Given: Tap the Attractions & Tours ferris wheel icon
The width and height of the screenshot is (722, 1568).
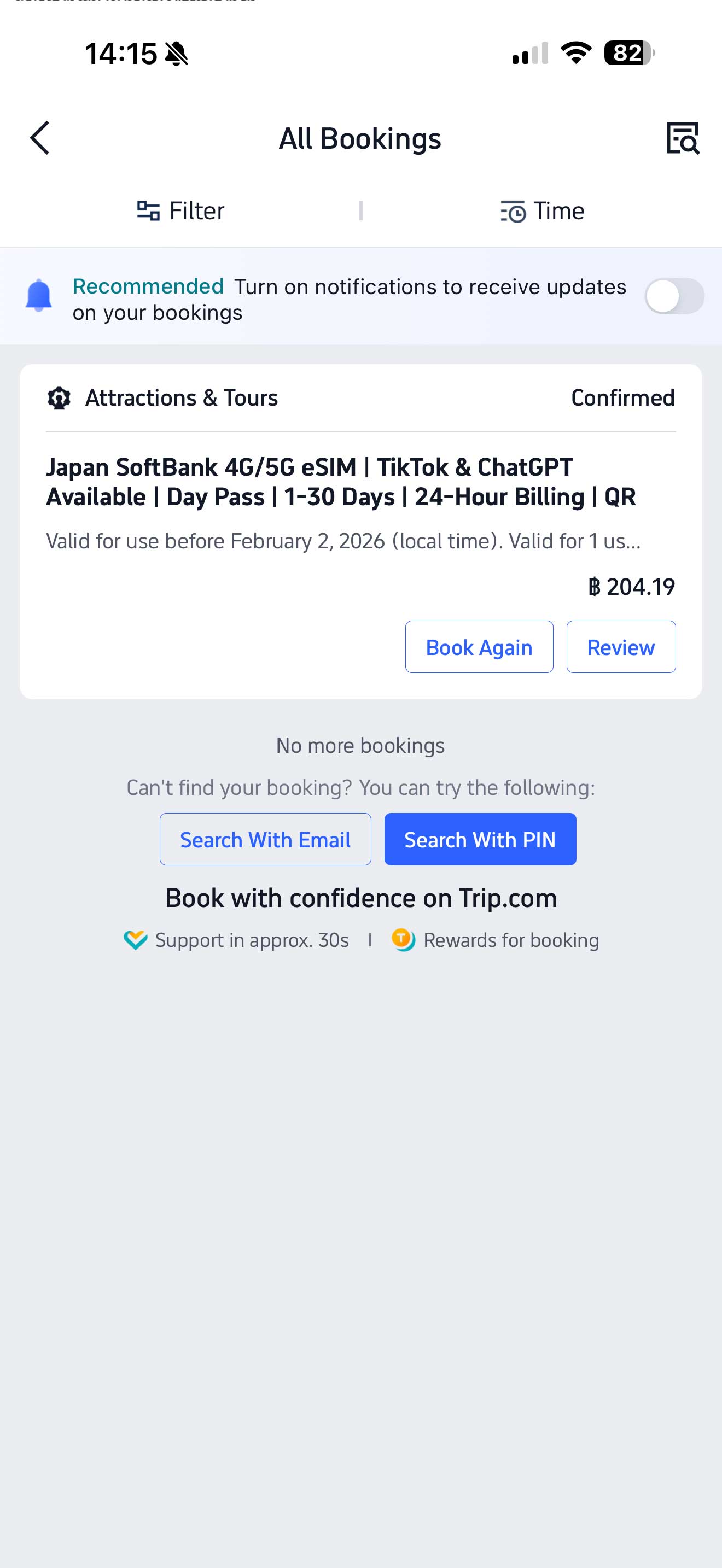Looking at the screenshot, I should pos(59,398).
